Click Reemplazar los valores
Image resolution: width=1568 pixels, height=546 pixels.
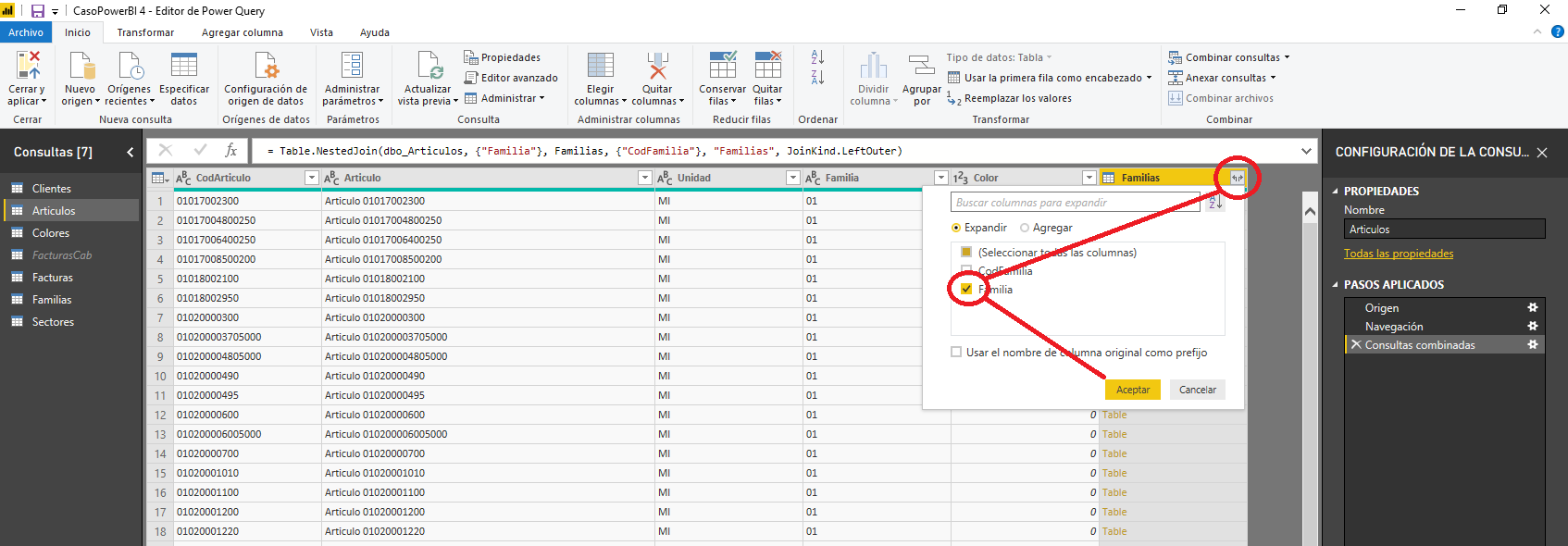[1009, 98]
